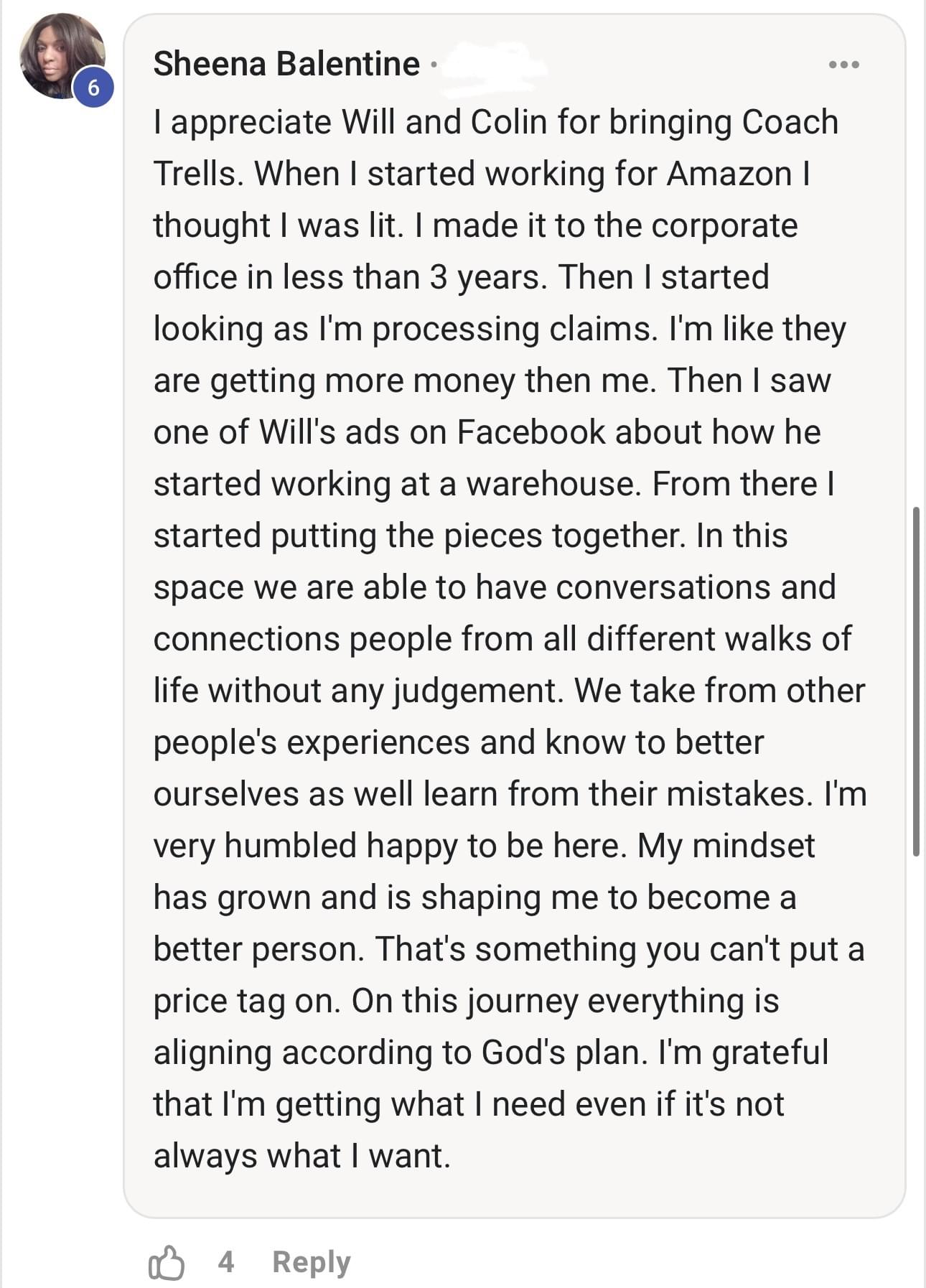The width and height of the screenshot is (926, 1288).
Task: Click the word "mindset" in the comment
Action: (x=753, y=846)
